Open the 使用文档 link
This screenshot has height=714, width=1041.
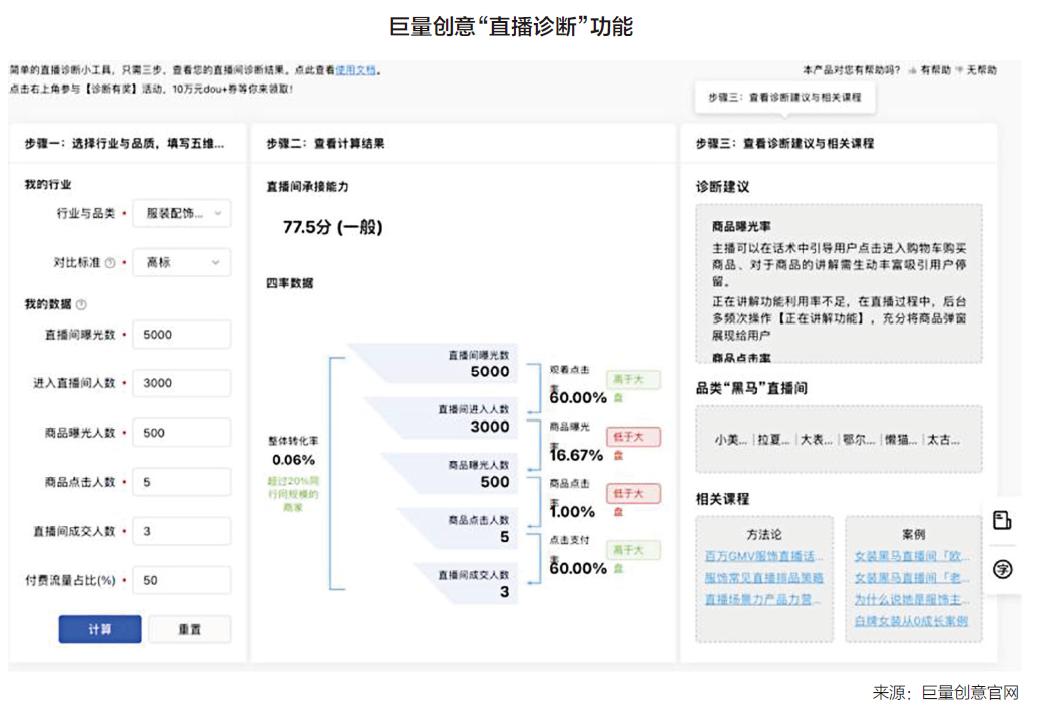click(355, 70)
